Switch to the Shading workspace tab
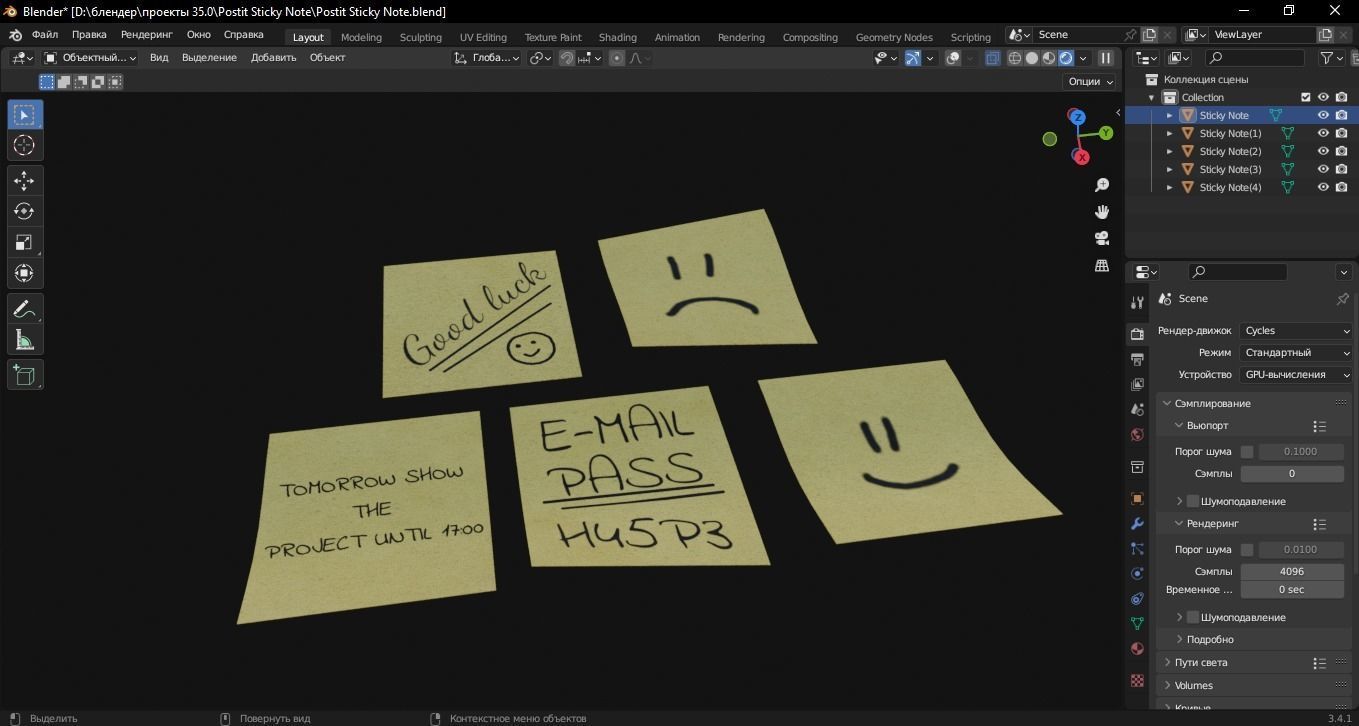The image size is (1359, 726). 617,37
